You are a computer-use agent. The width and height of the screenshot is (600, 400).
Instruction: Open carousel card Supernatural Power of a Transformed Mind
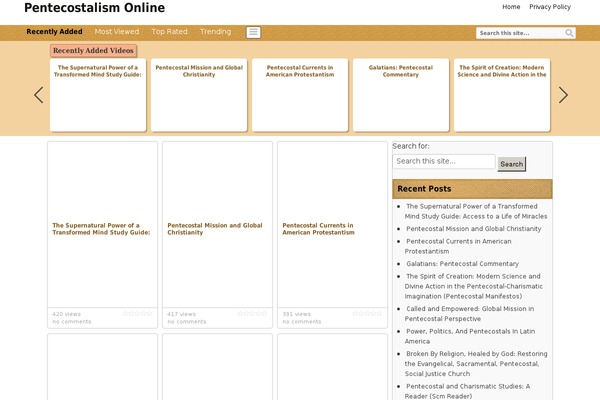pyautogui.click(x=98, y=95)
